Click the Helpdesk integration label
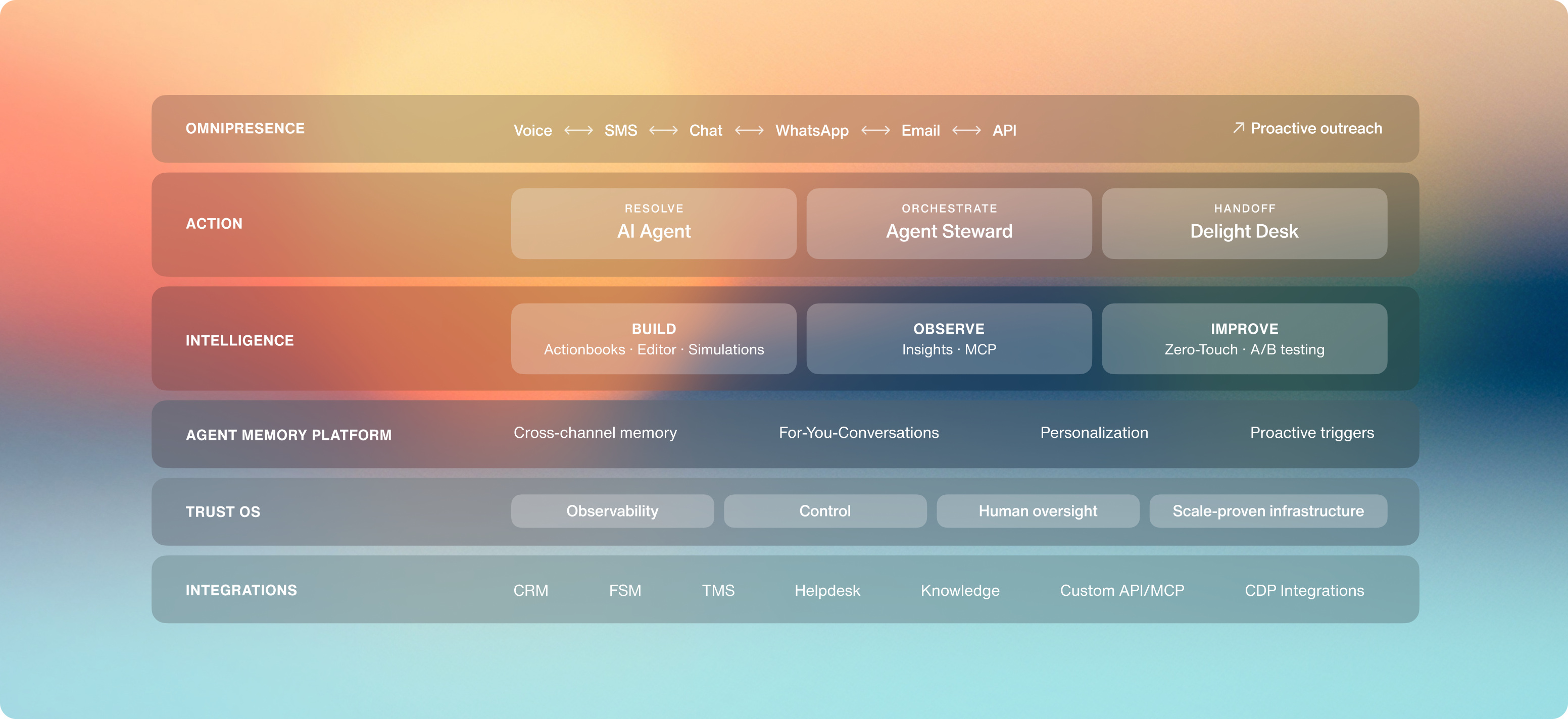The height and width of the screenshot is (719, 1568). [827, 591]
